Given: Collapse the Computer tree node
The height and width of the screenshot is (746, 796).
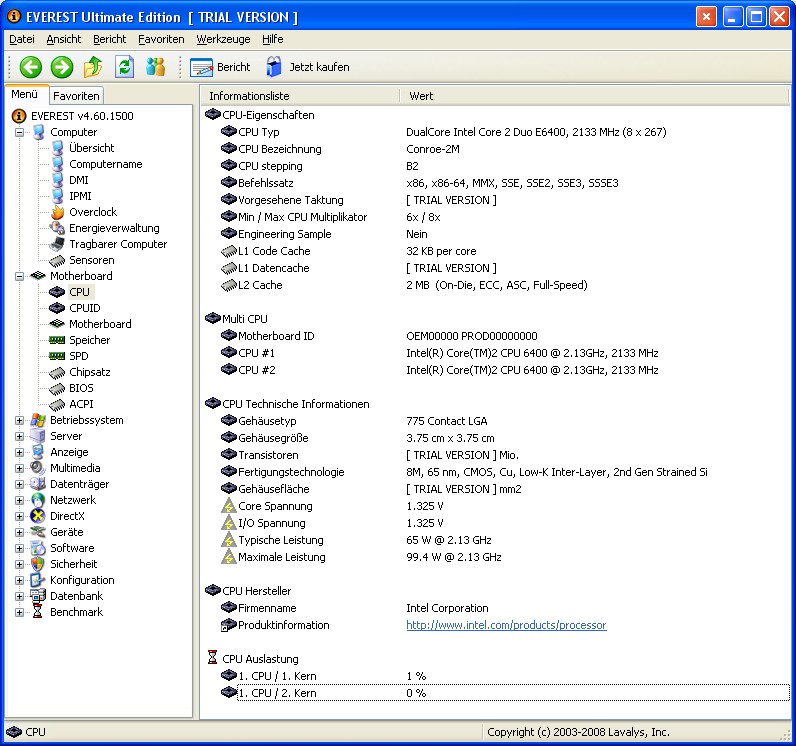Looking at the screenshot, I should coord(19,132).
